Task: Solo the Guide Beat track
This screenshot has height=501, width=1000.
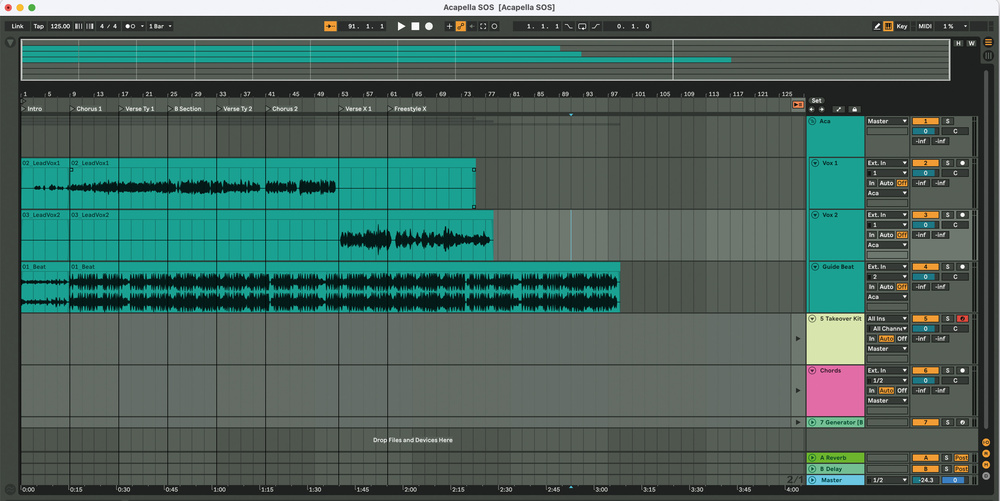Action: tap(948, 266)
